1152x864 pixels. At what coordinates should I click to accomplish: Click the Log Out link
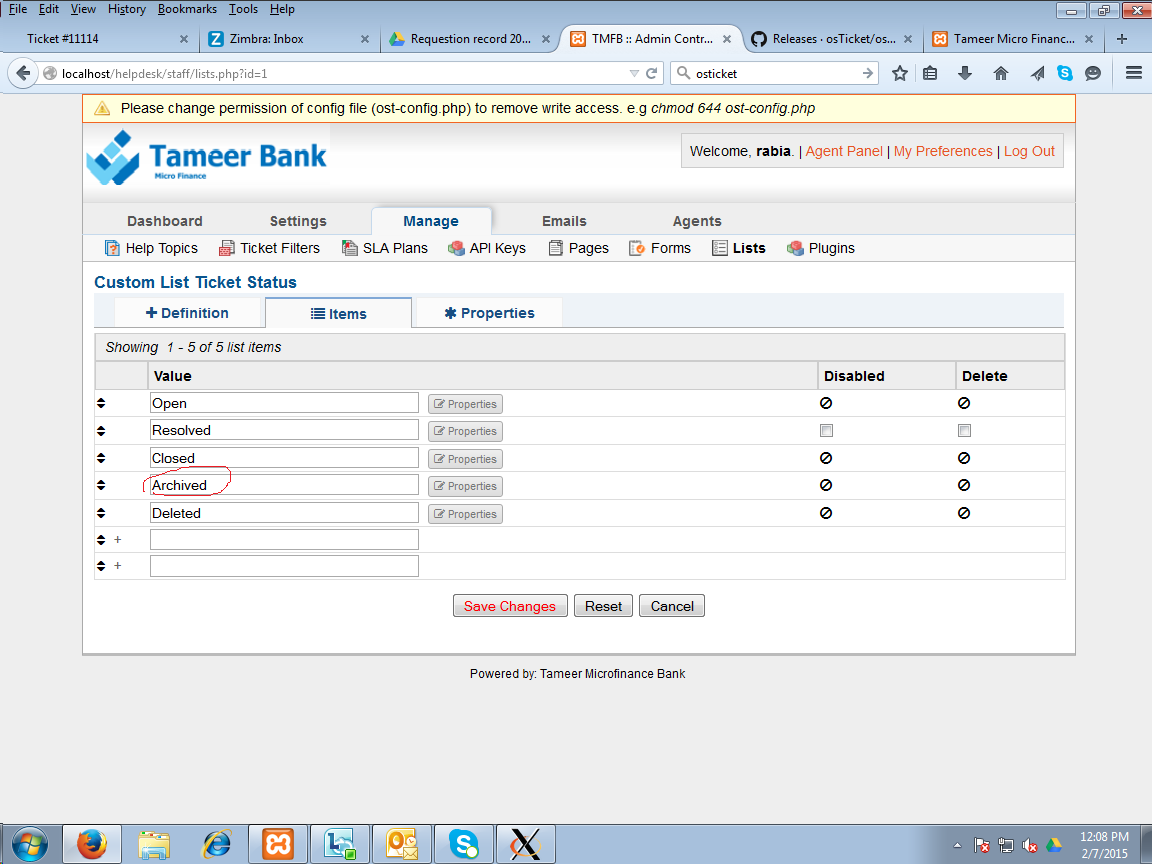click(x=1029, y=151)
